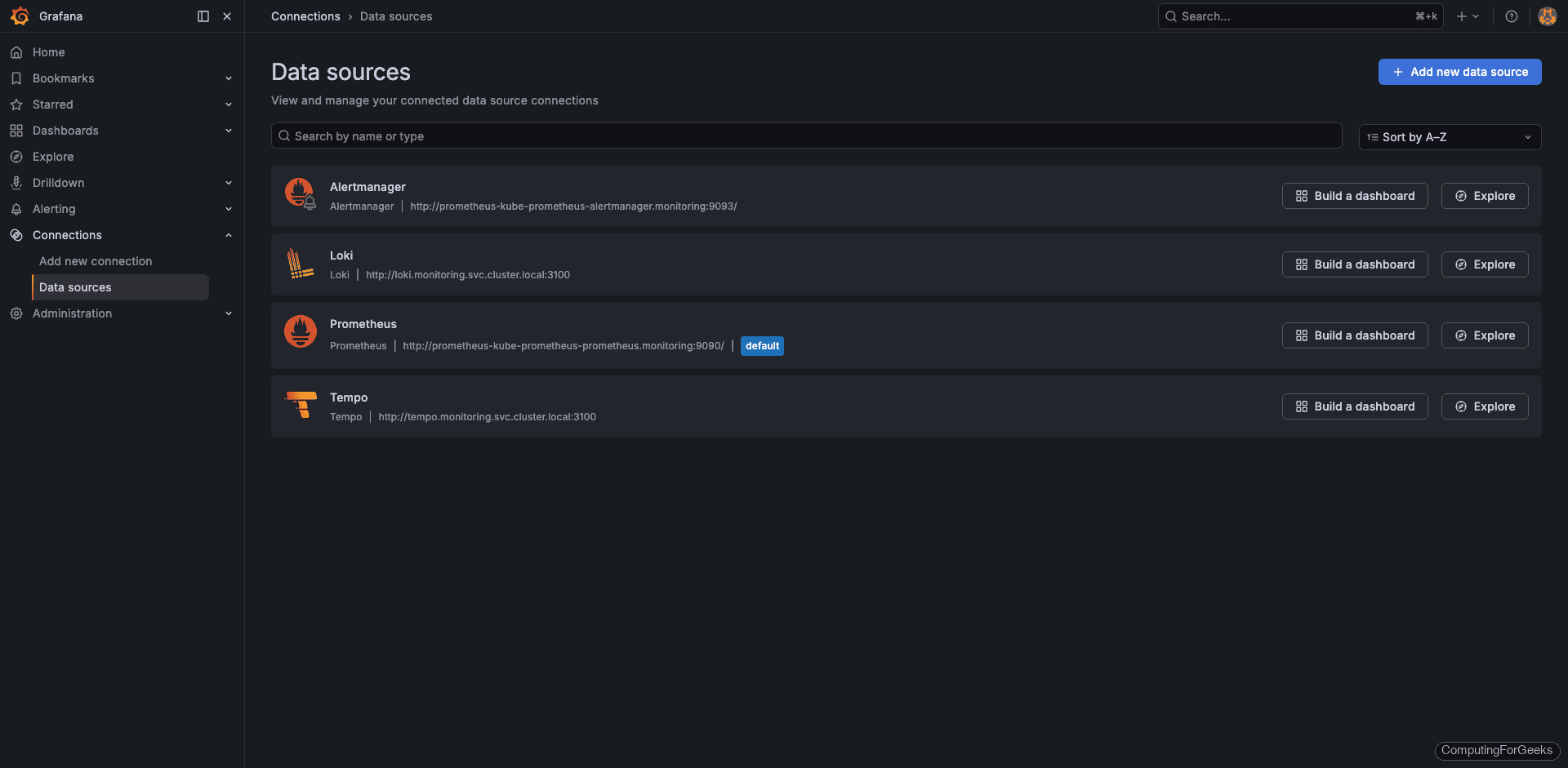Click Explore next to Loki
Screen dimensions: 1568x768
[x=1484, y=264]
